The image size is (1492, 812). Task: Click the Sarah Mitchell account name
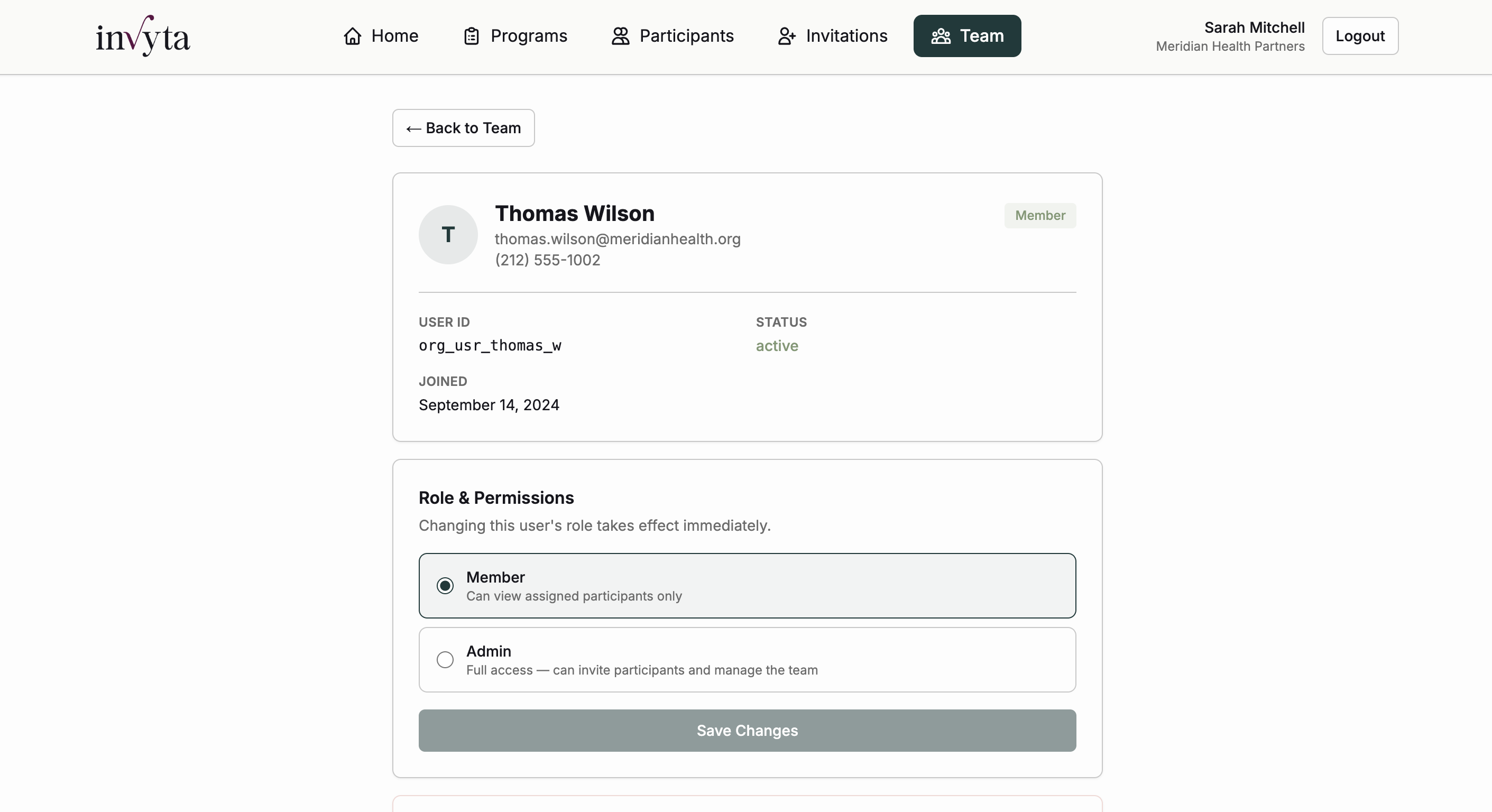coord(1254,27)
